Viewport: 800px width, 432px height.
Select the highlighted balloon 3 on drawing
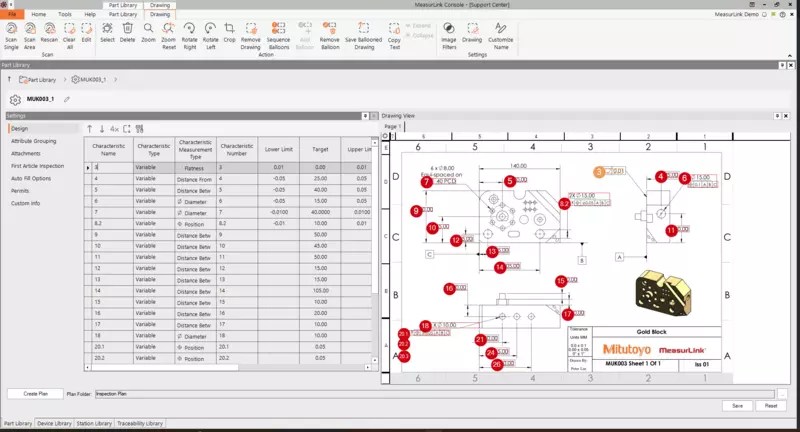pyautogui.click(x=599, y=172)
